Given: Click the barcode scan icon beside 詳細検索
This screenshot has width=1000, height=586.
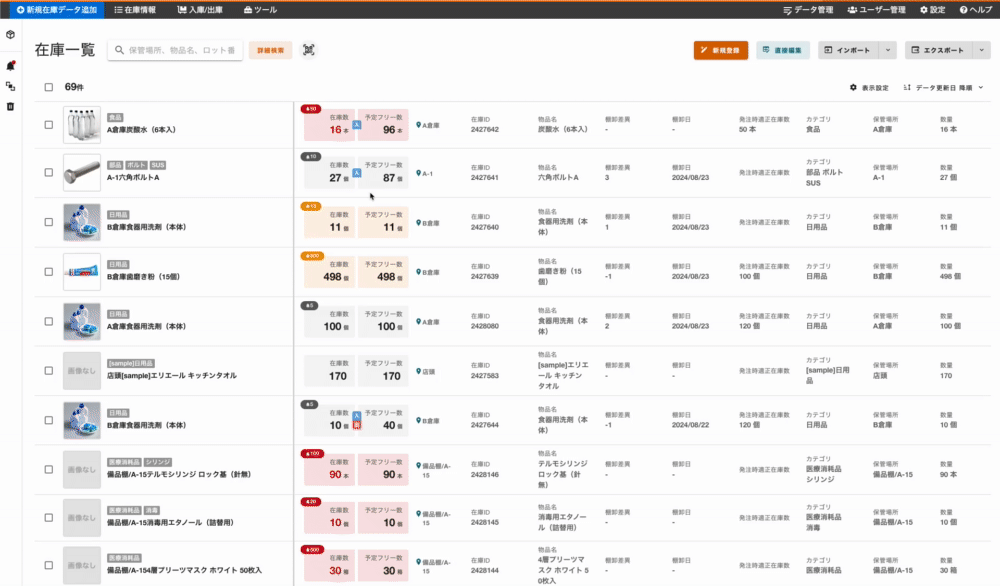Looking at the screenshot, I should (x=309, y=50).
